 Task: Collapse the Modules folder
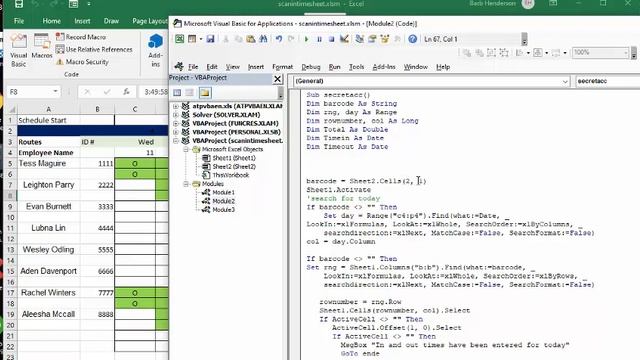(x=186, y=184)
